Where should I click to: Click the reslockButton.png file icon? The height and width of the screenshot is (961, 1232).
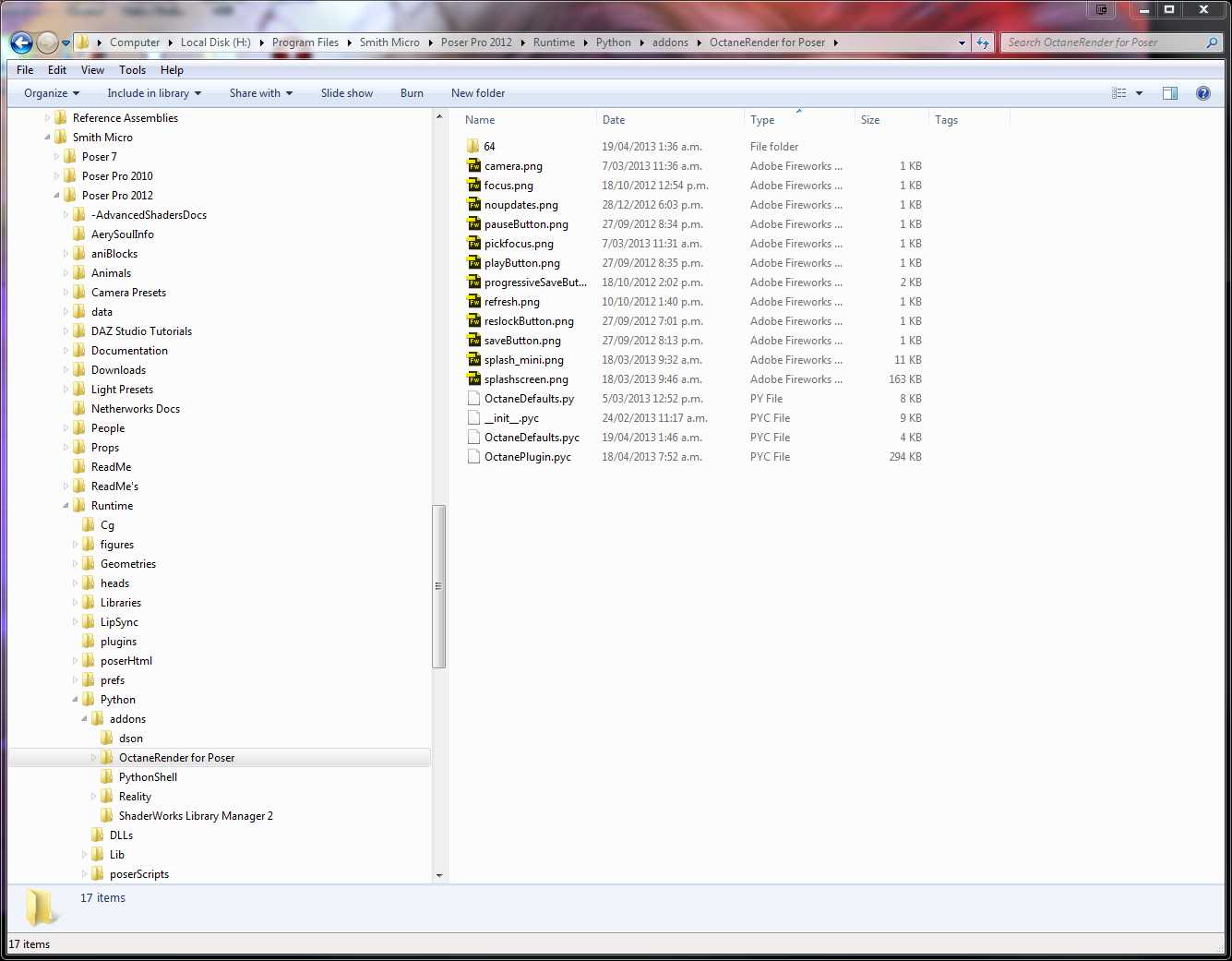474,321
